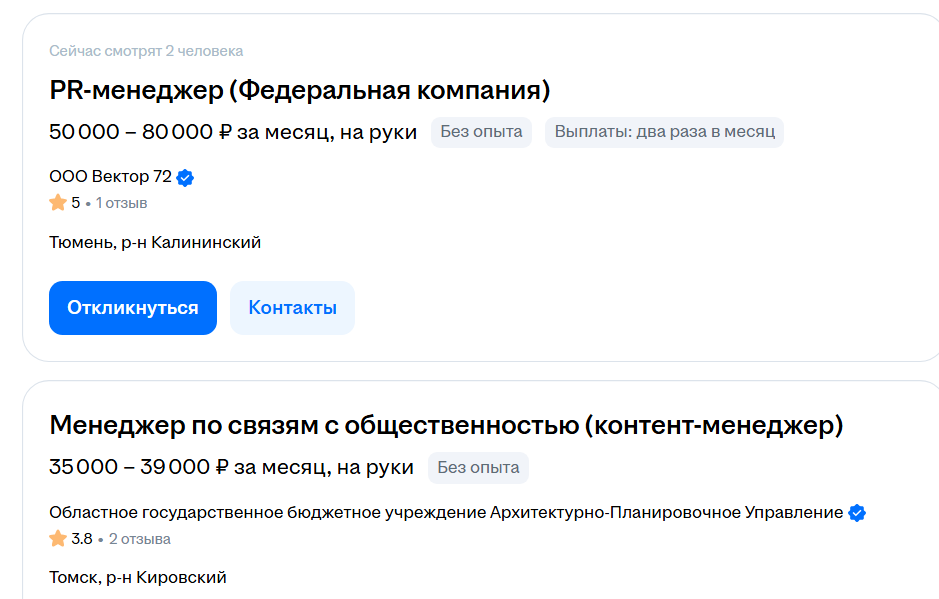This screenshot has width=939, height=599.
Task: Click Выплаты: два раза в месяц tag
Action: click(664, 132)
